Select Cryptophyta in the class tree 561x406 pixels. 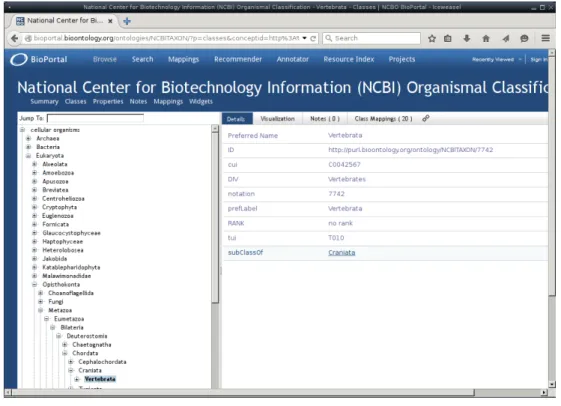[59, 207]
